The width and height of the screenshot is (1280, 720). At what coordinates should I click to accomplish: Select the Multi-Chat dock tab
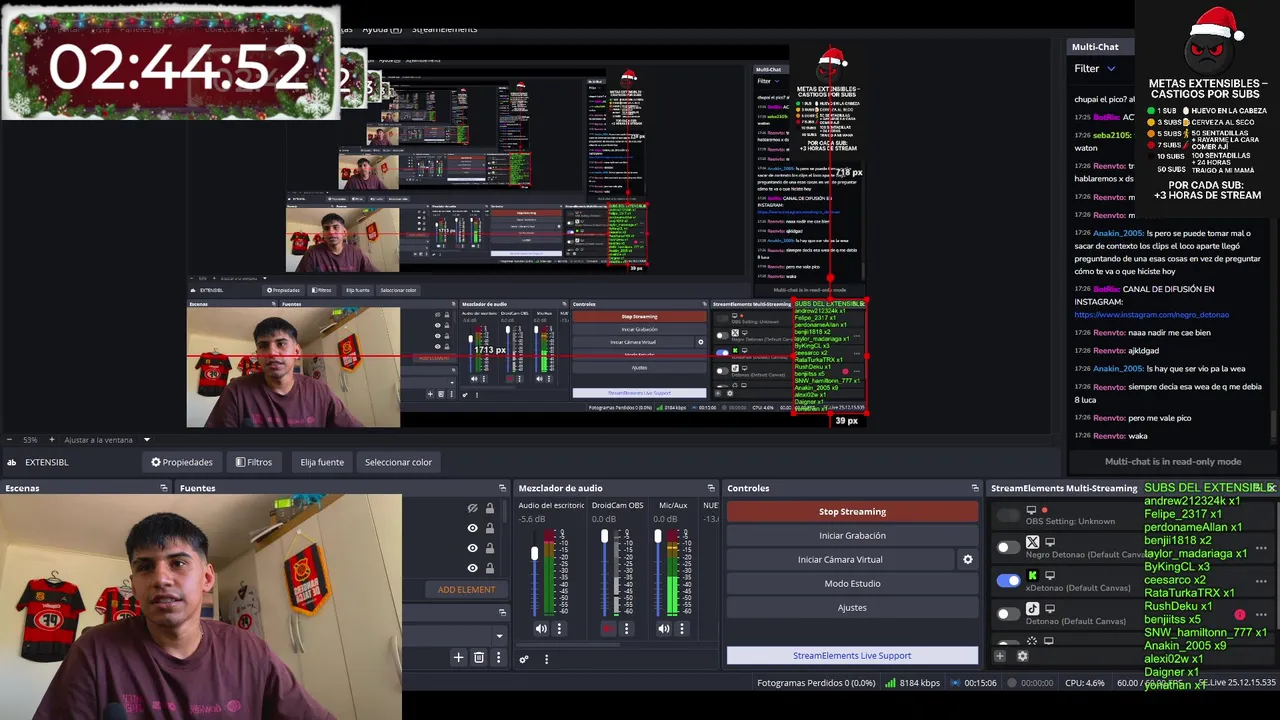coord(1095,47)
